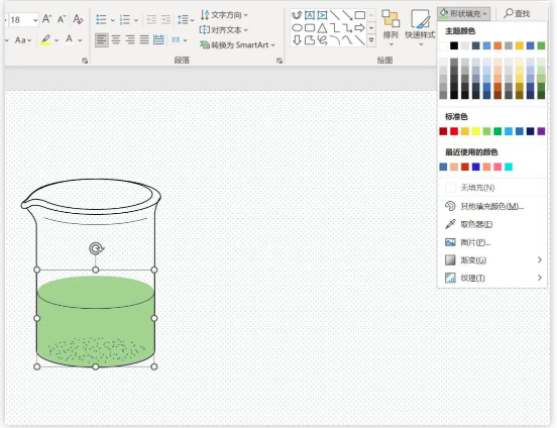Click the Increase Font Size icon

tap(47, 19)
